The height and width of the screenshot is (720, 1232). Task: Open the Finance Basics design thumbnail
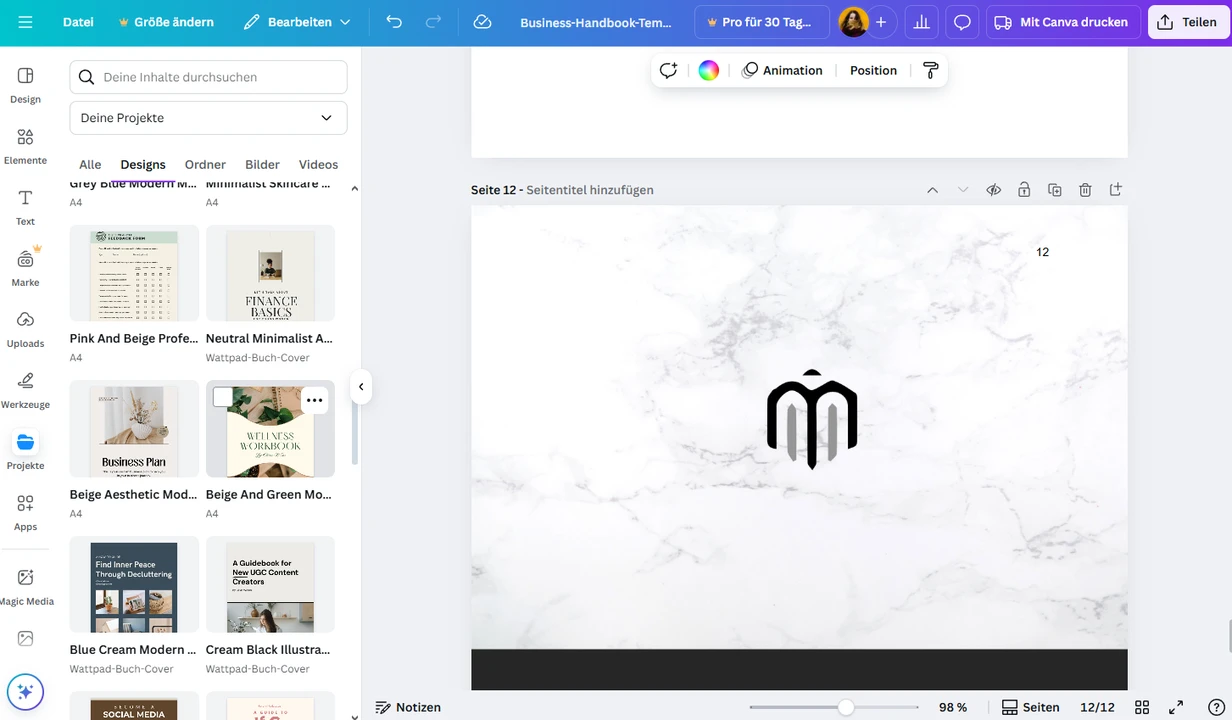(270, 273)
